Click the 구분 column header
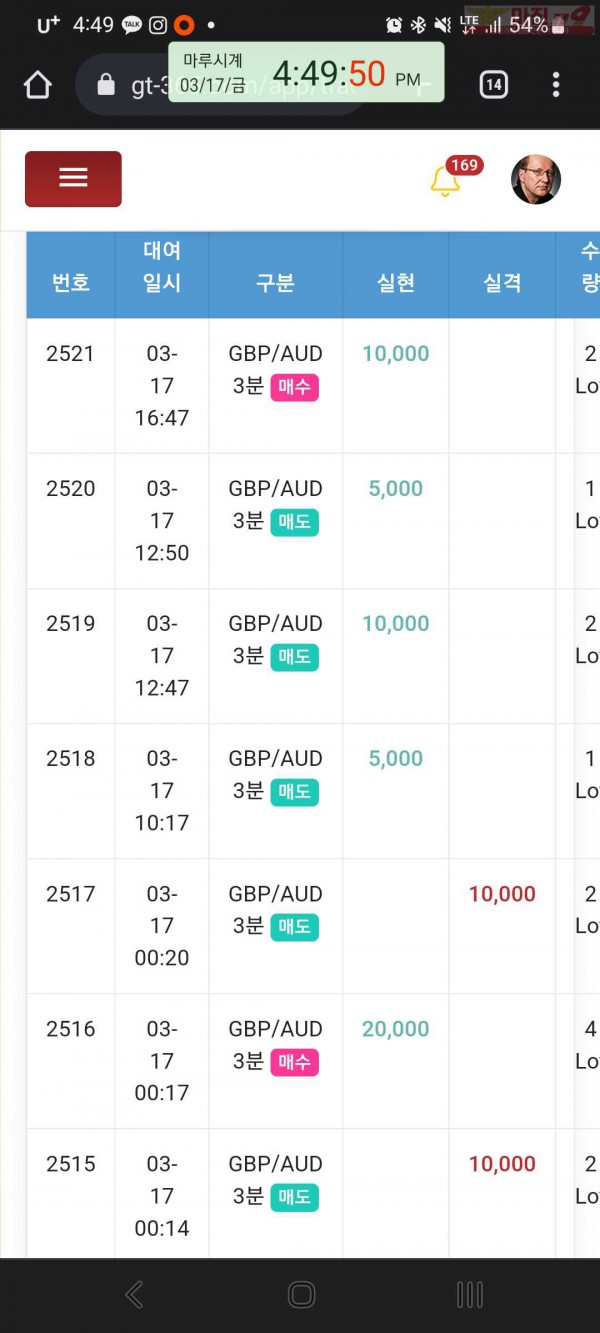600x1333 pixels. (275, 283)
